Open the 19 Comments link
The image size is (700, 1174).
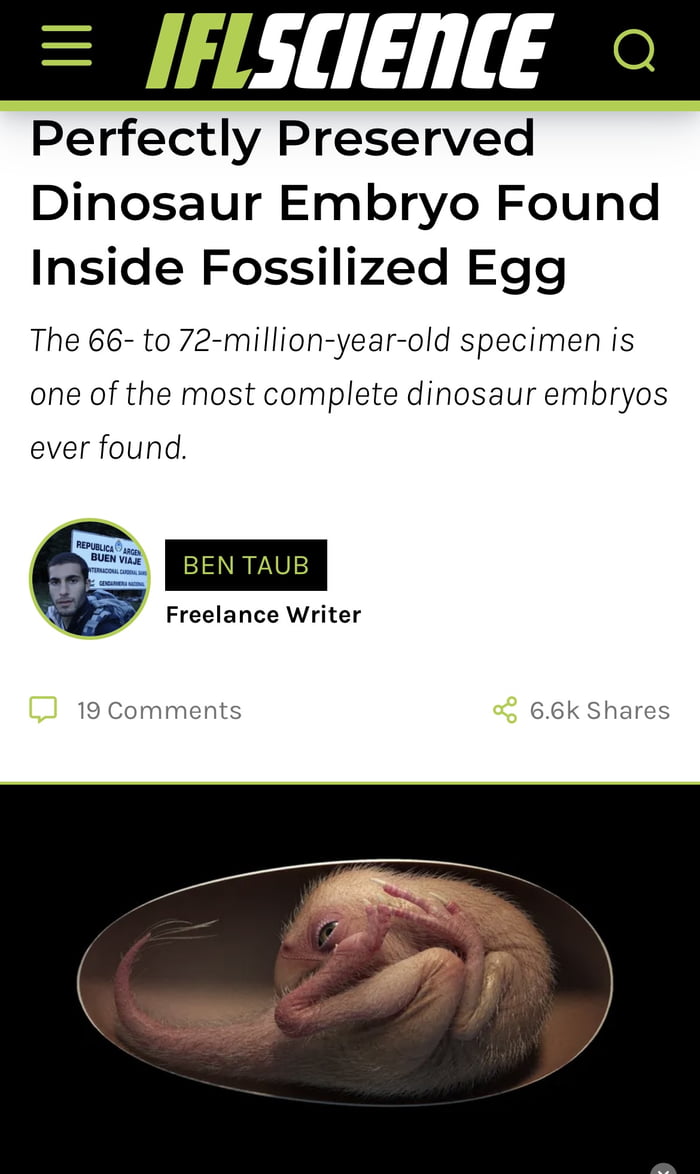[x=158, y=710]
